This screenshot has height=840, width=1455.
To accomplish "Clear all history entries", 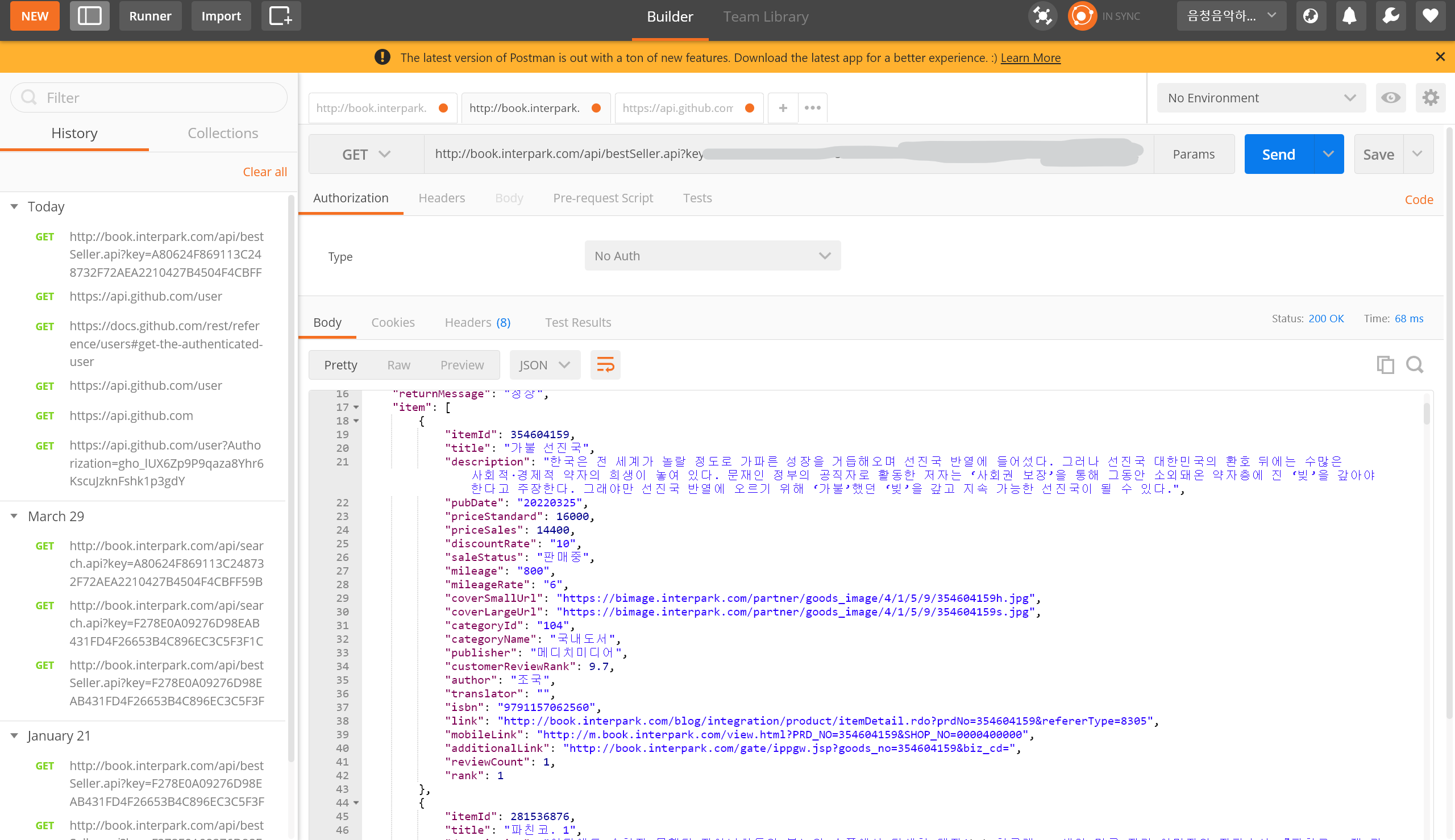I will [265, 171].
